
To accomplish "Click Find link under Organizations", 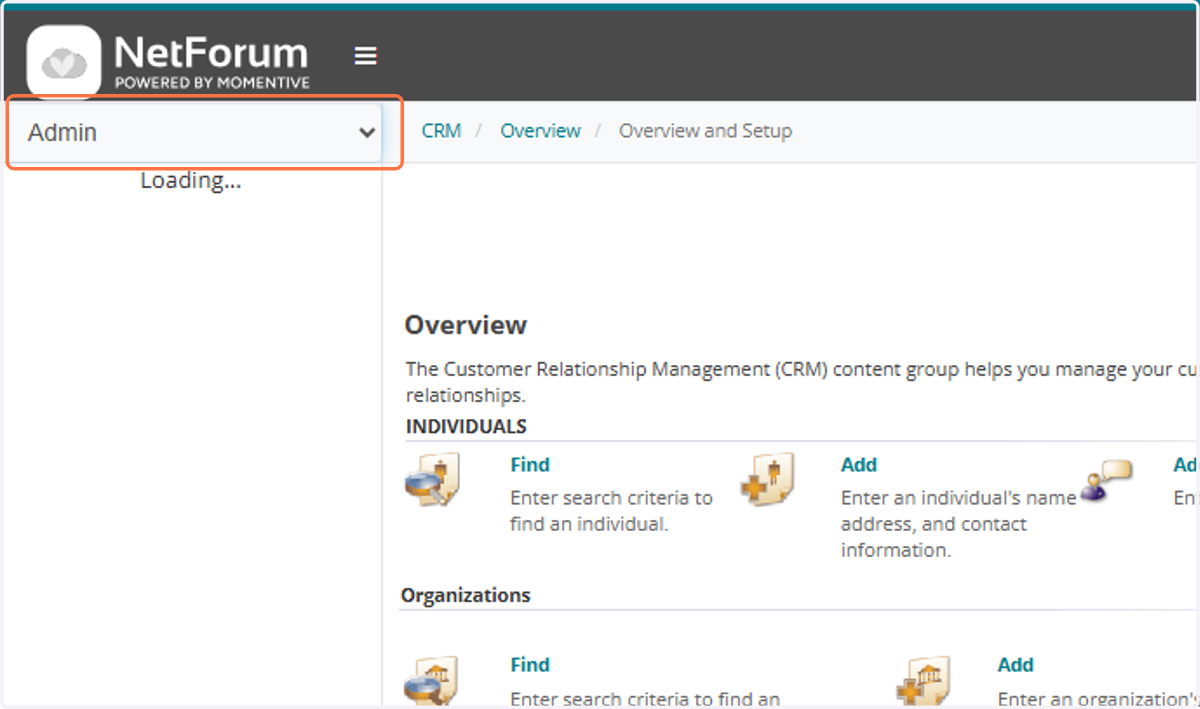I will (530, 665).
